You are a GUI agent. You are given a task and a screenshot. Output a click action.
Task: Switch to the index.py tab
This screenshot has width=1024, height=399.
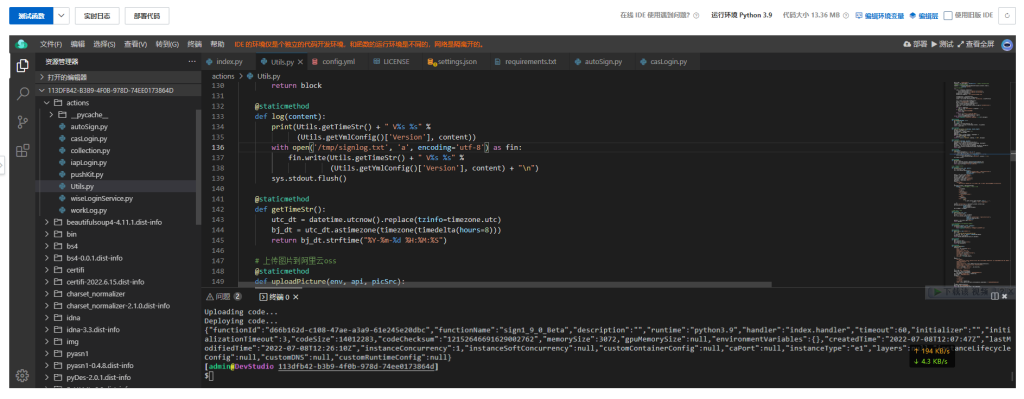click(x=225, y=62)
